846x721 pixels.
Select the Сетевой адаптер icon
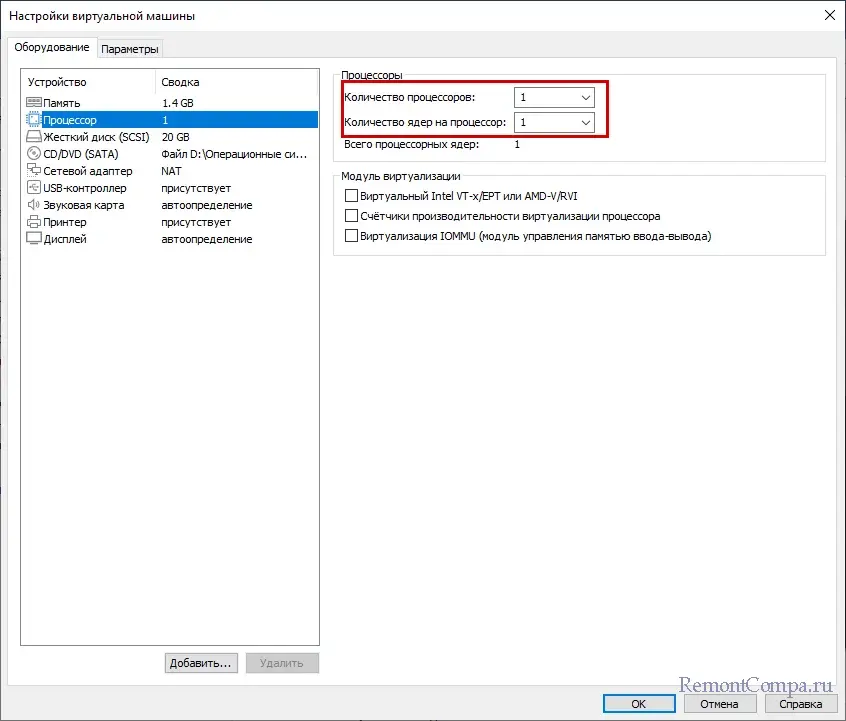[x=34, y=171]
